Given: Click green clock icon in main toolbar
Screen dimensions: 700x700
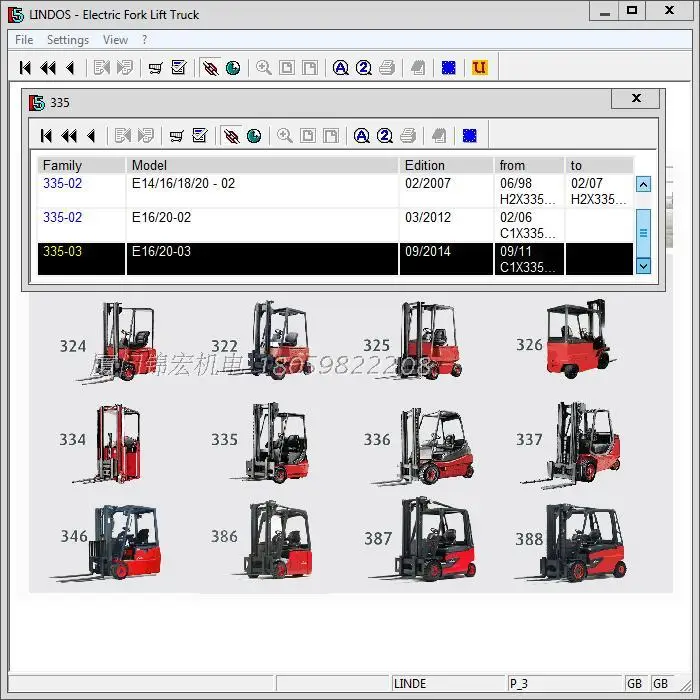Looking at the screenshot, I should click(x=233, y=68).
